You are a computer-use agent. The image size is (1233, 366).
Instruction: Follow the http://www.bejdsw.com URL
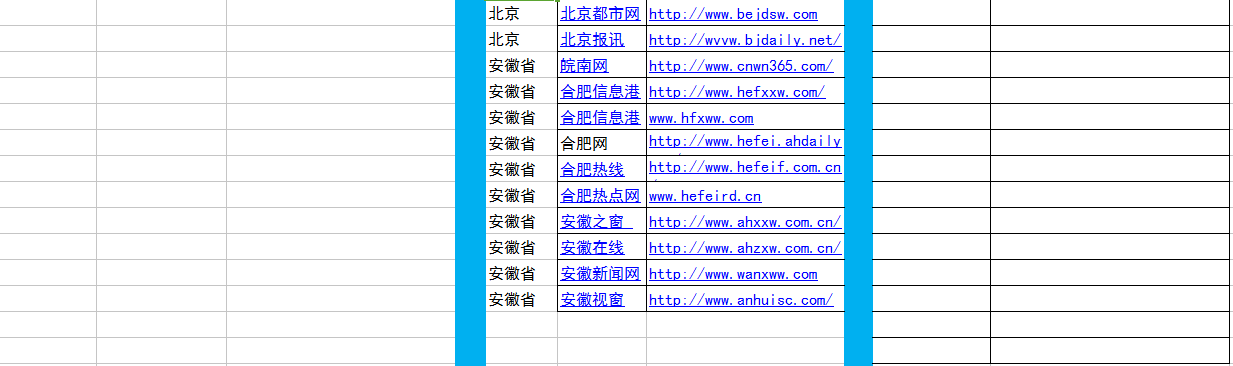733,14
